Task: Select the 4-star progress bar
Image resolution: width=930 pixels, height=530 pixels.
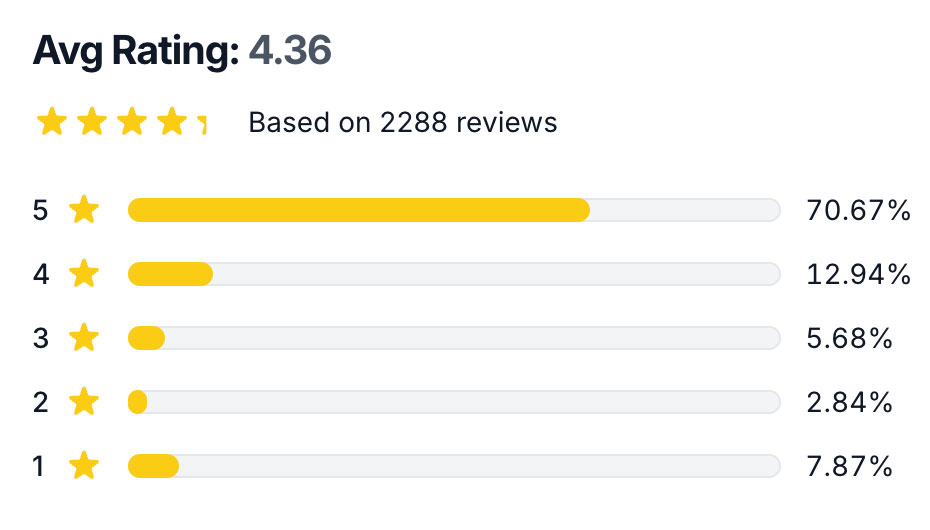Action: (454, 274)
